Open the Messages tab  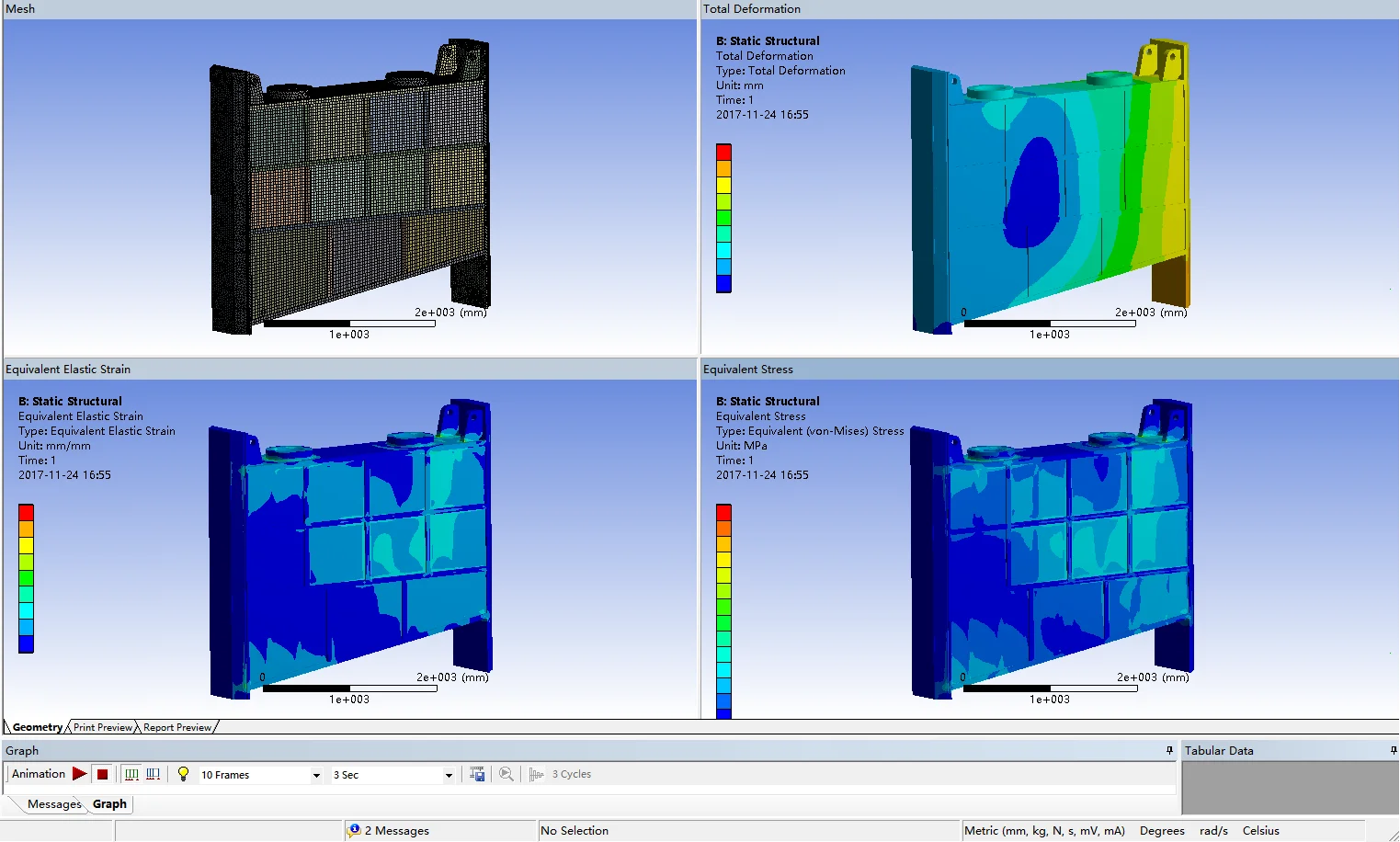tap(54, 804)
